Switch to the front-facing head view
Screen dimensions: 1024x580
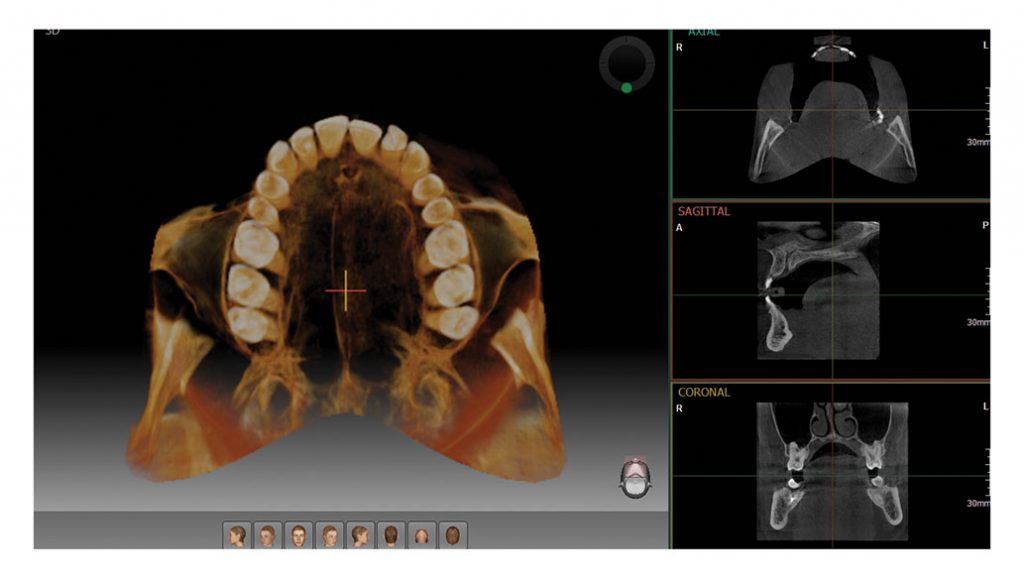(x=299, y=536)
